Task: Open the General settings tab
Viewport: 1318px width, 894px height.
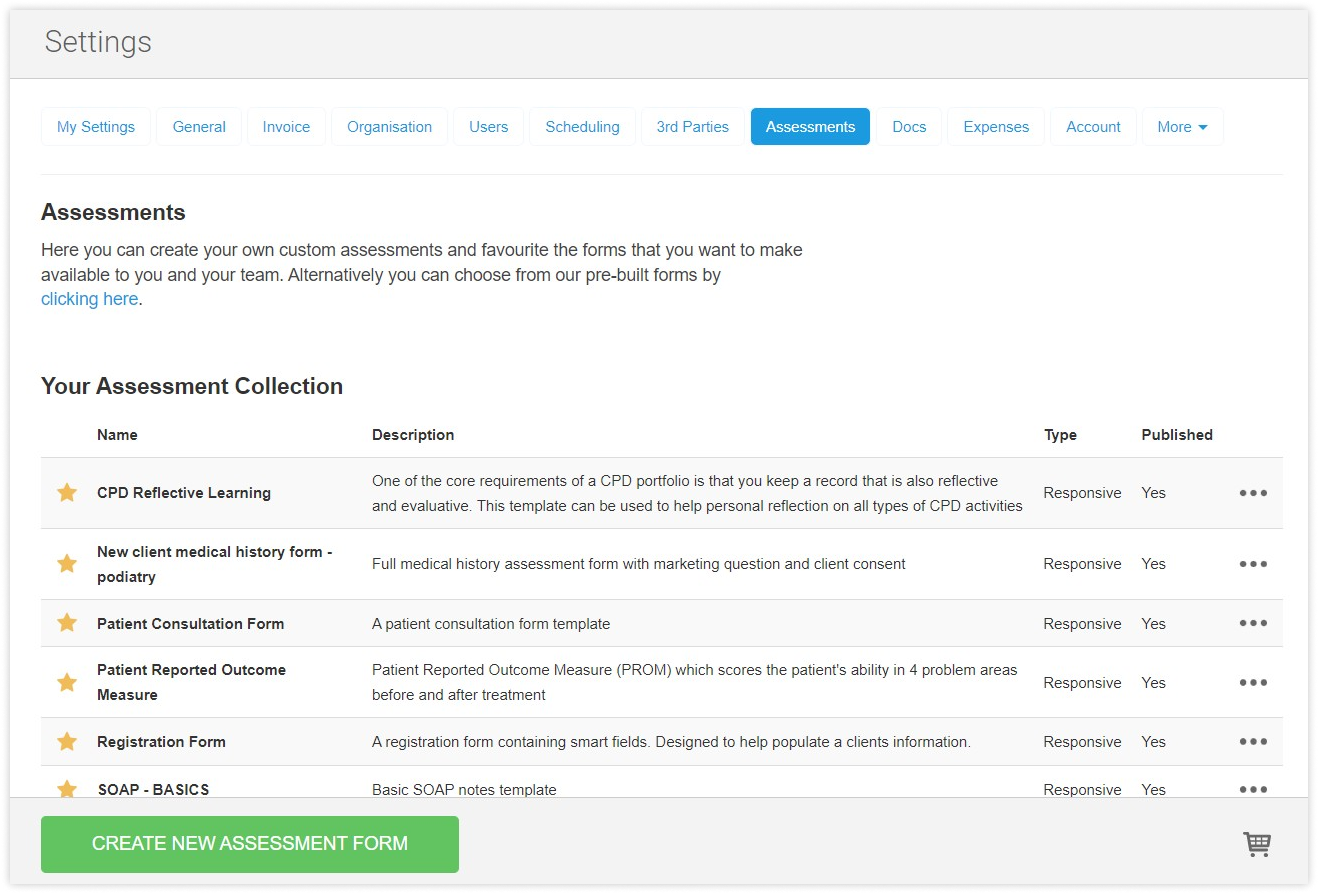Action: [x=199, y=127]
